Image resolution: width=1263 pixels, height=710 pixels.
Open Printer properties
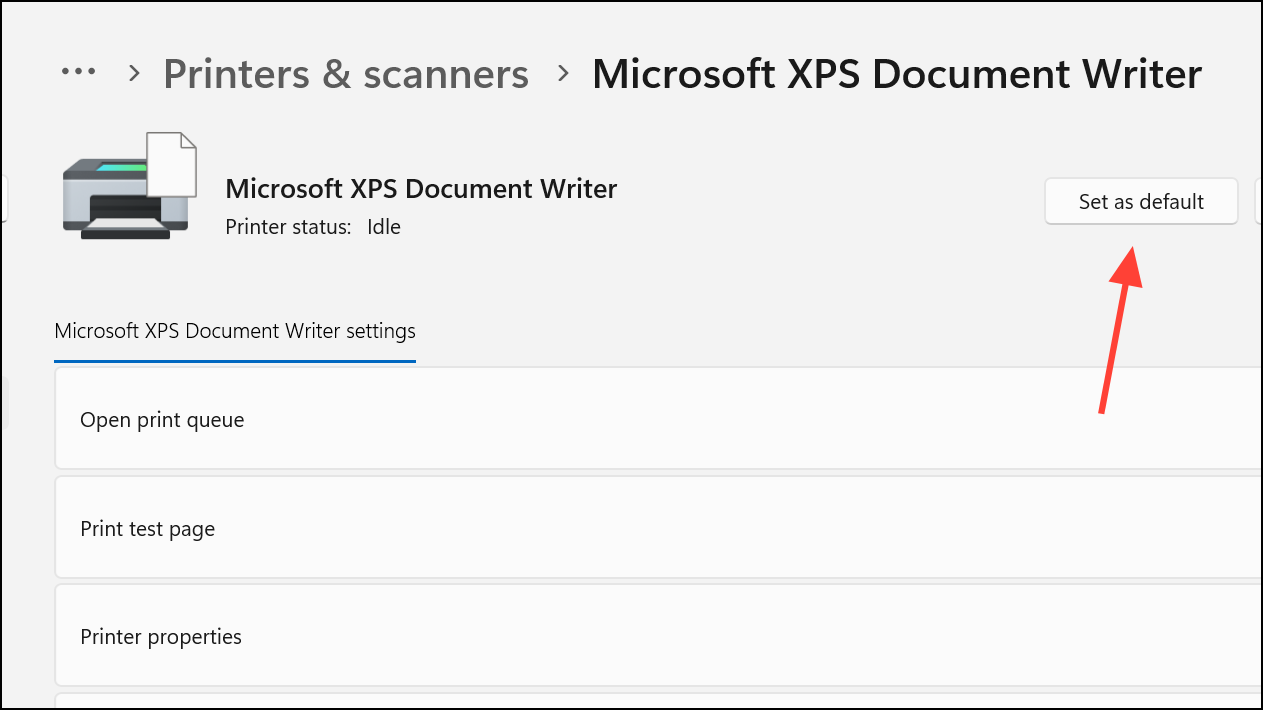[x=160, y=636]
